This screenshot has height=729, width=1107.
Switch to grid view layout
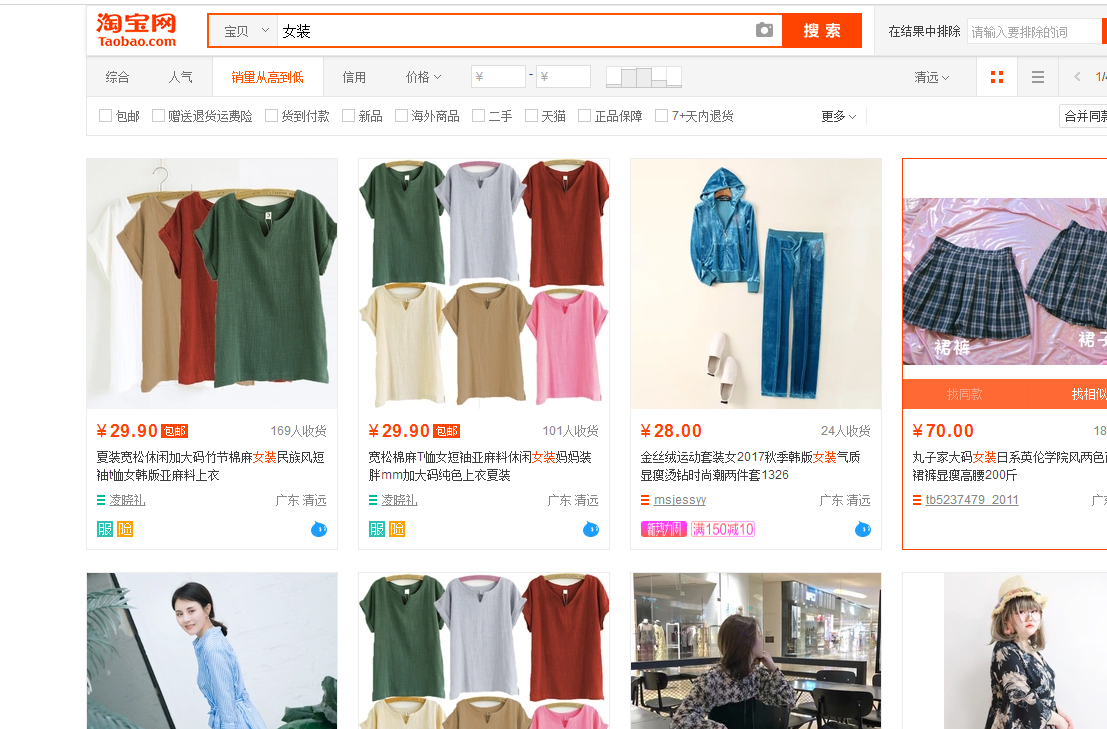997,76
